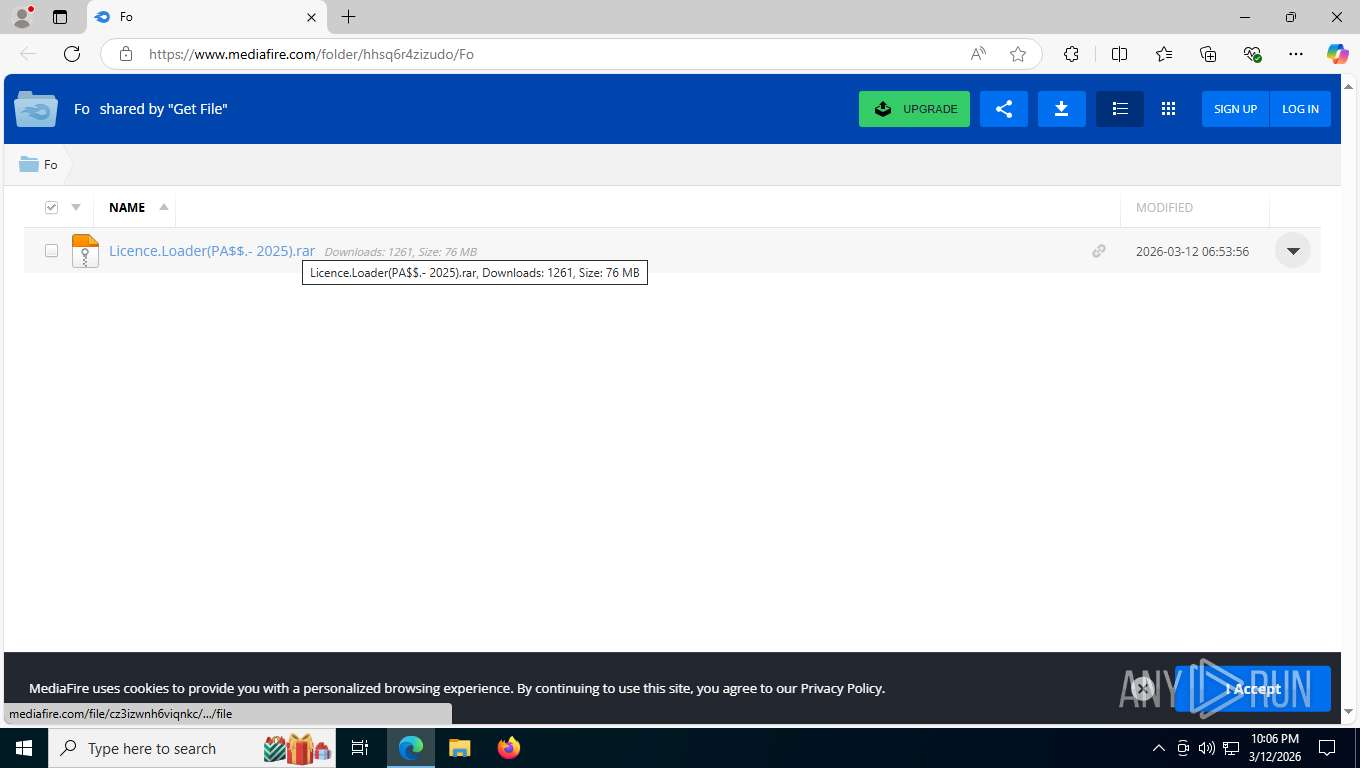The width and height of the screenshot is (1360, 768).
Task: Click the green UPGRADE button
Action: pyautogui.click(x=914, y=109)
